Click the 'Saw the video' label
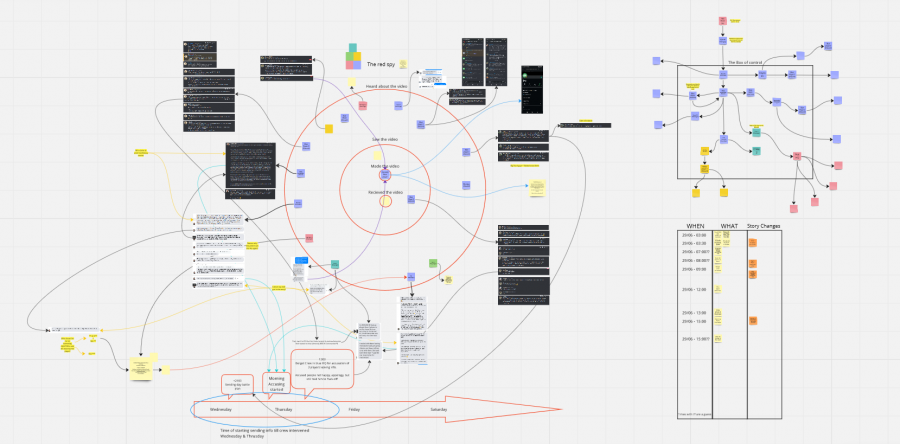Image resolution: width=900 pixels, height=444 pixels. coord(385,138)
